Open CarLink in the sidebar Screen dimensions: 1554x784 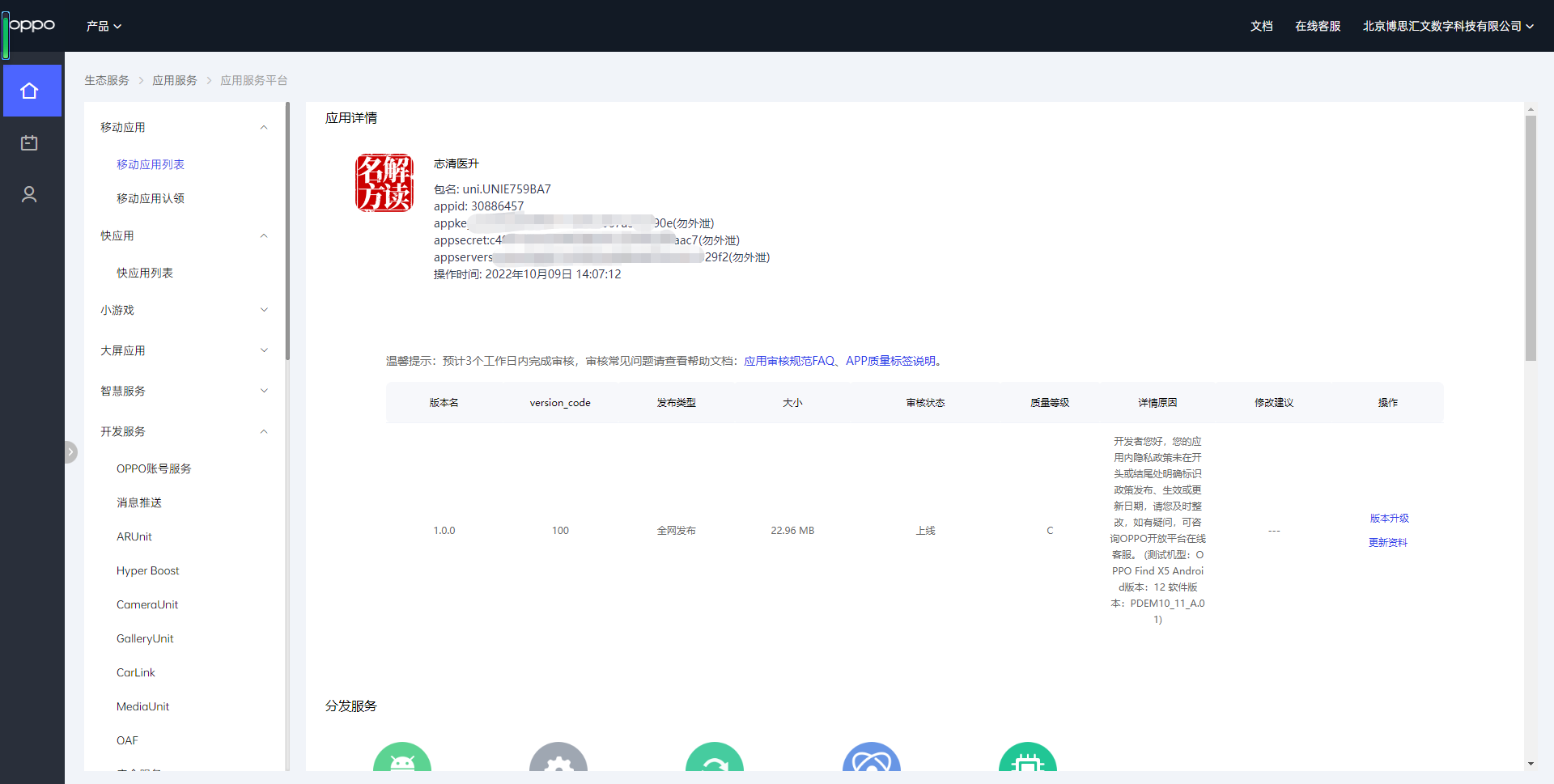point(136,672)
